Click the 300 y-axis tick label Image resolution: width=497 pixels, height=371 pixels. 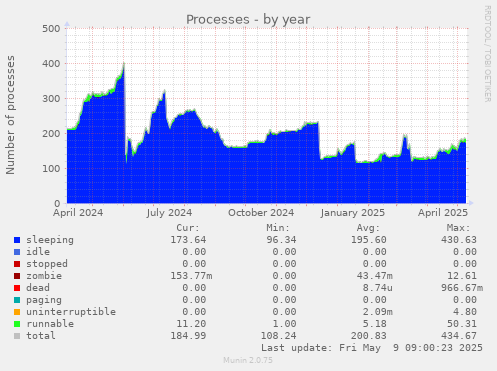(x=51, y=98)
